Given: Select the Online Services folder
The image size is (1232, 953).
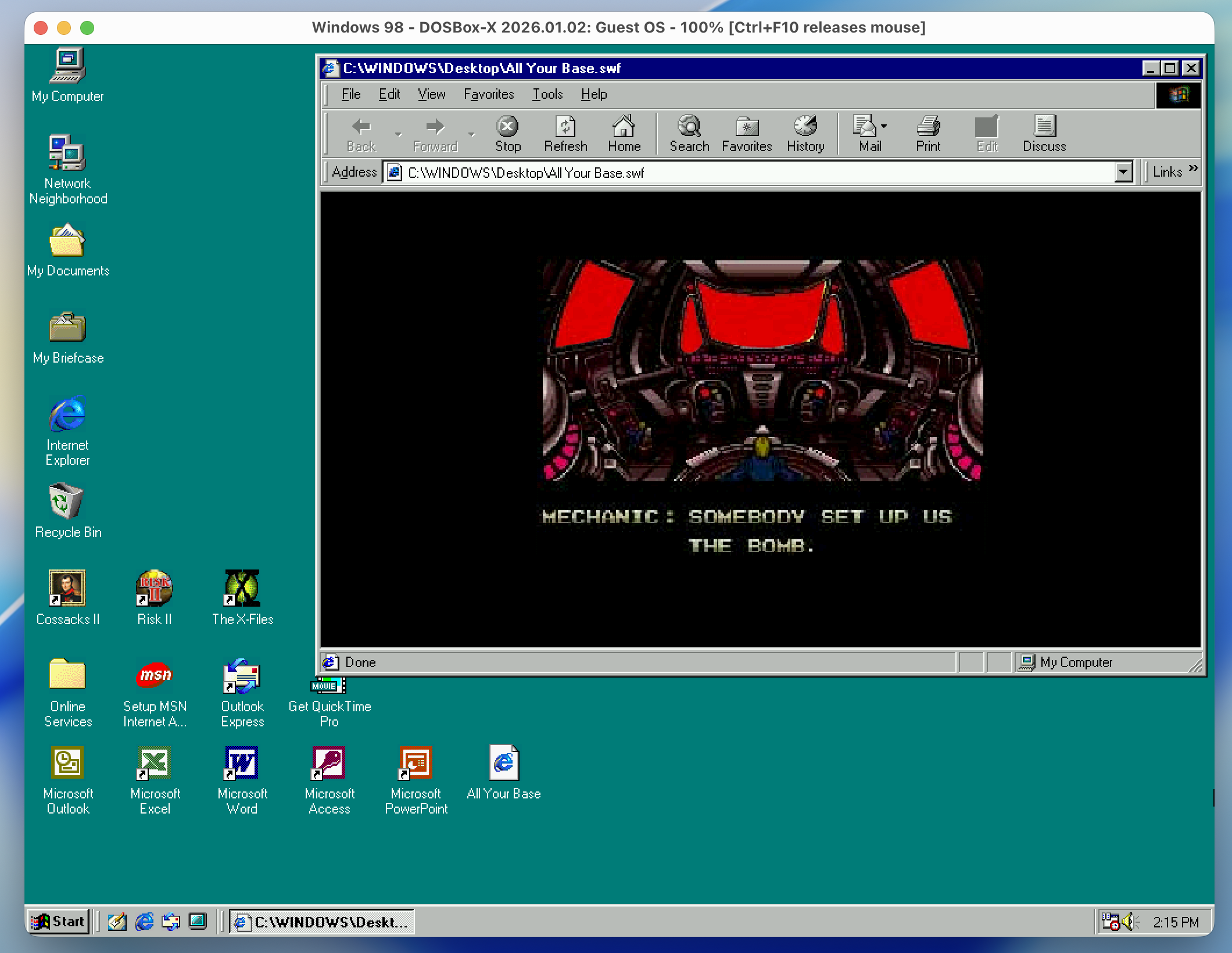Looking at the screenshot, I should click(x=67, y=693).
